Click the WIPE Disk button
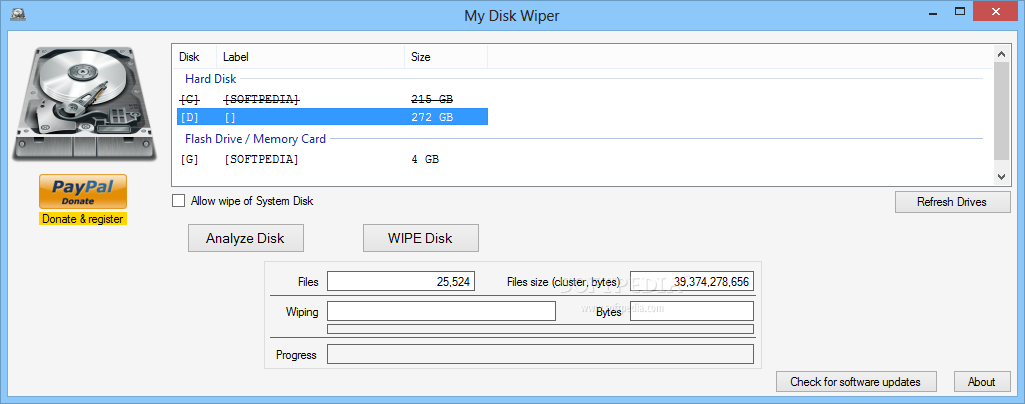1025x404 pixels. (421, 238)
